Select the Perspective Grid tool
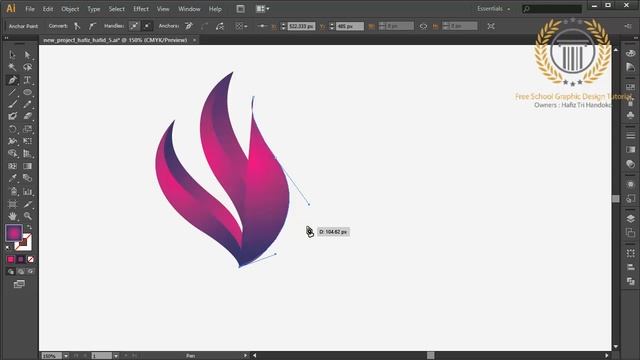 [27, 153]
